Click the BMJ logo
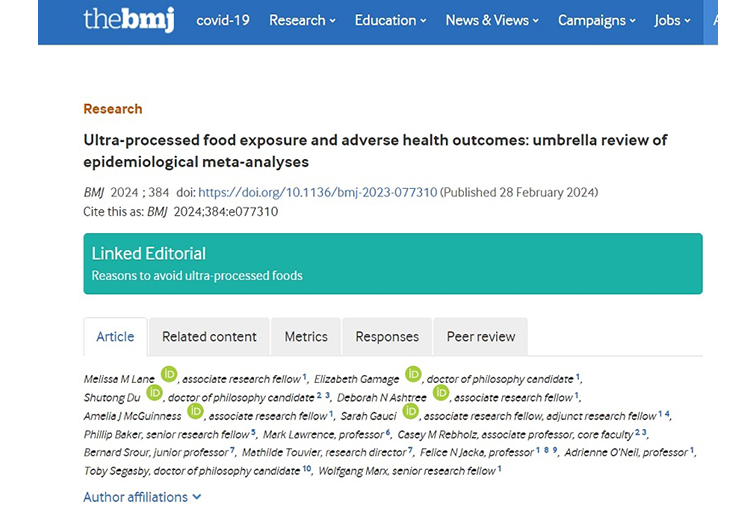The width and height of the screenshot is (756, 513). coord(130,20)
